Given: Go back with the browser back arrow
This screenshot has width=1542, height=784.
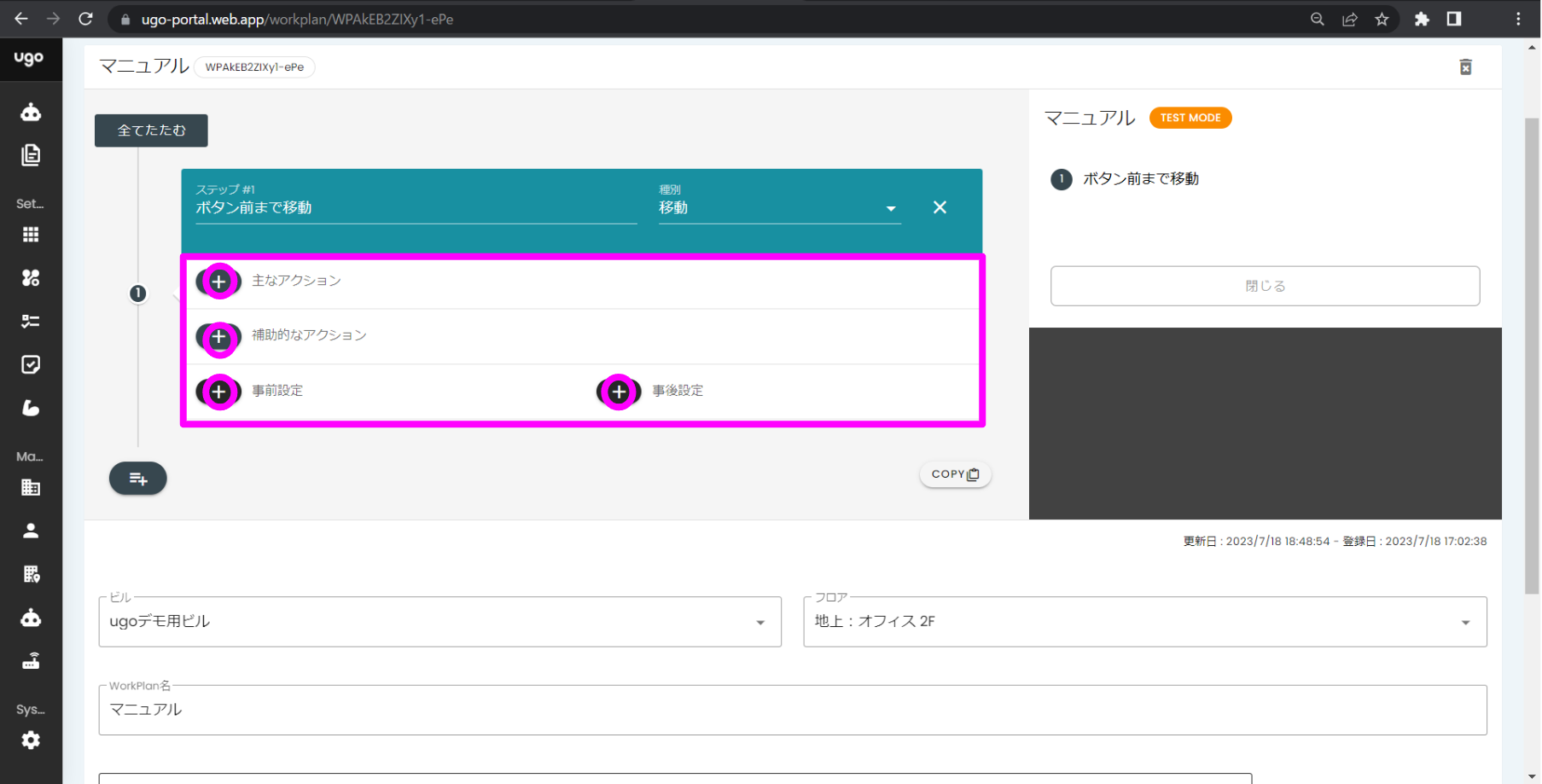Looking at the screenshot, I should [x=21, y=19].
